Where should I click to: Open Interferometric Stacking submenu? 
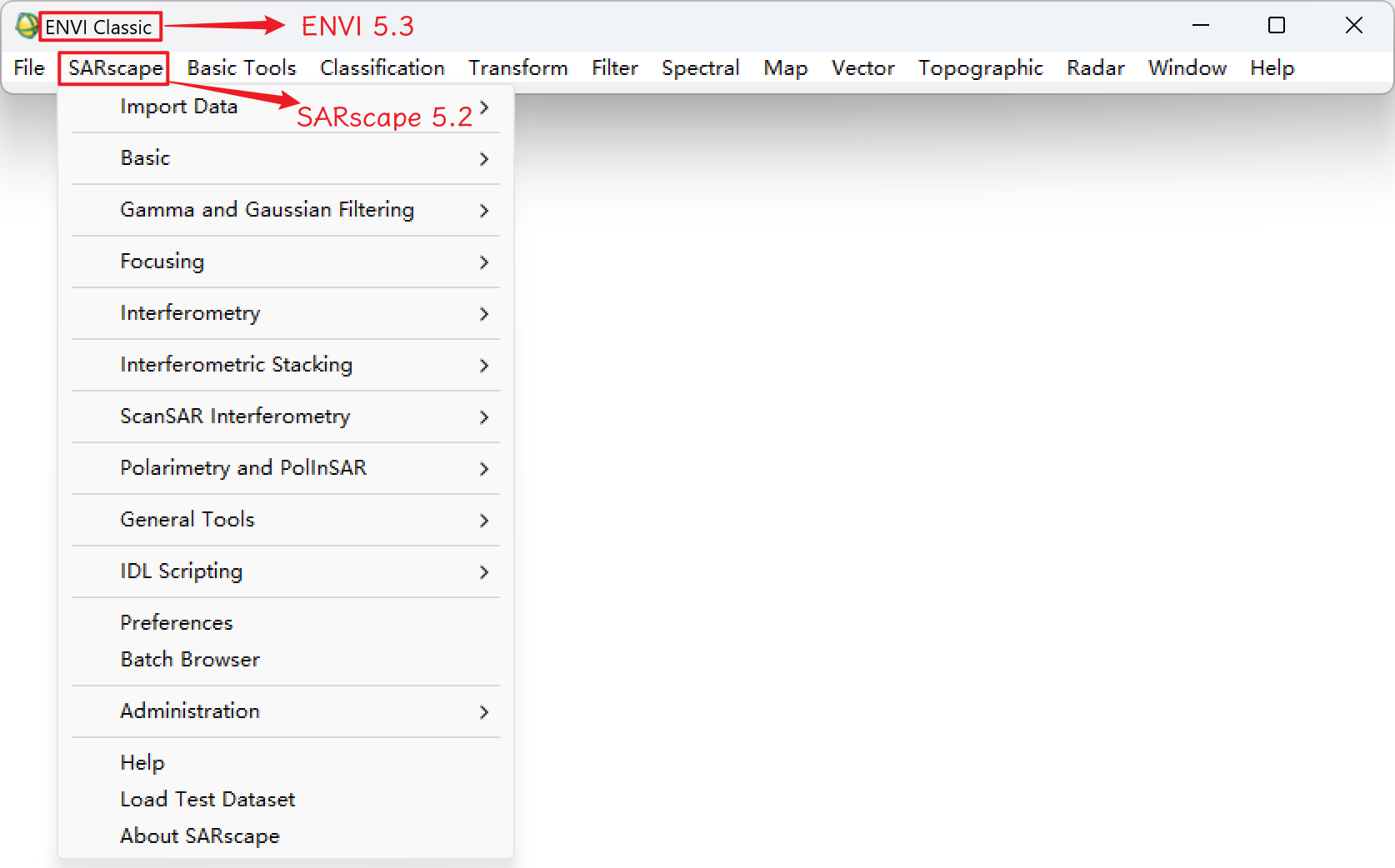coord(286,365)
